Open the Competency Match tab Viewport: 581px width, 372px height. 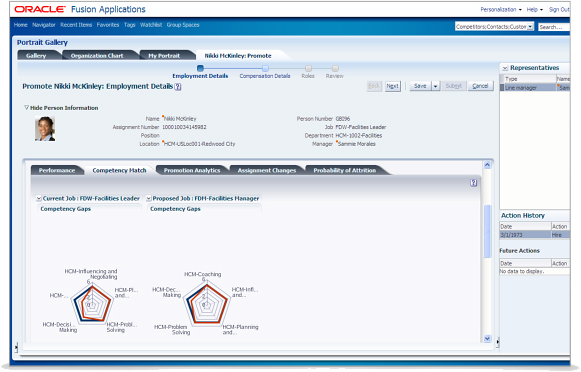click(x=119, y=170)
